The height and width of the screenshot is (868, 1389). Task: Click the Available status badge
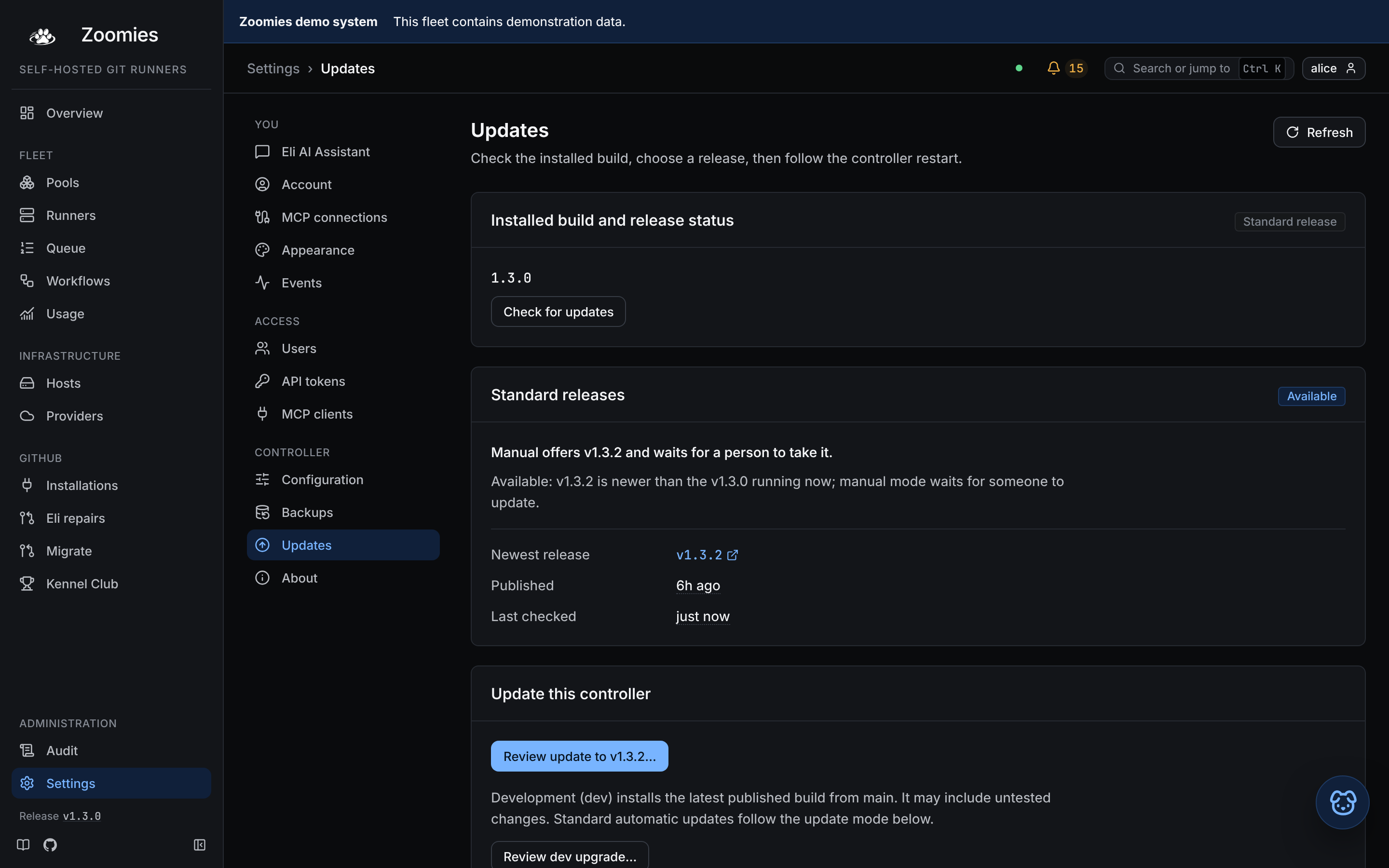(1311, 396)
